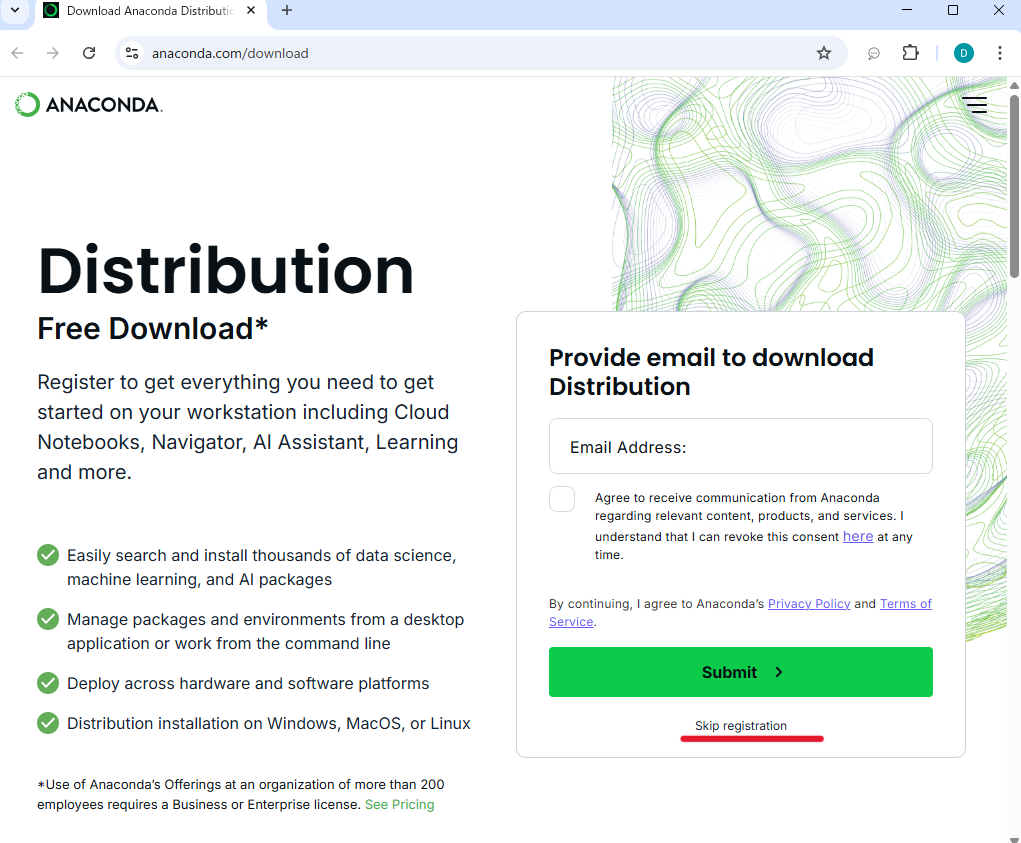This screenshot has height=843, width=1021.
Task: Open the chat bubble toolbar icon
Action: point(874,53)
